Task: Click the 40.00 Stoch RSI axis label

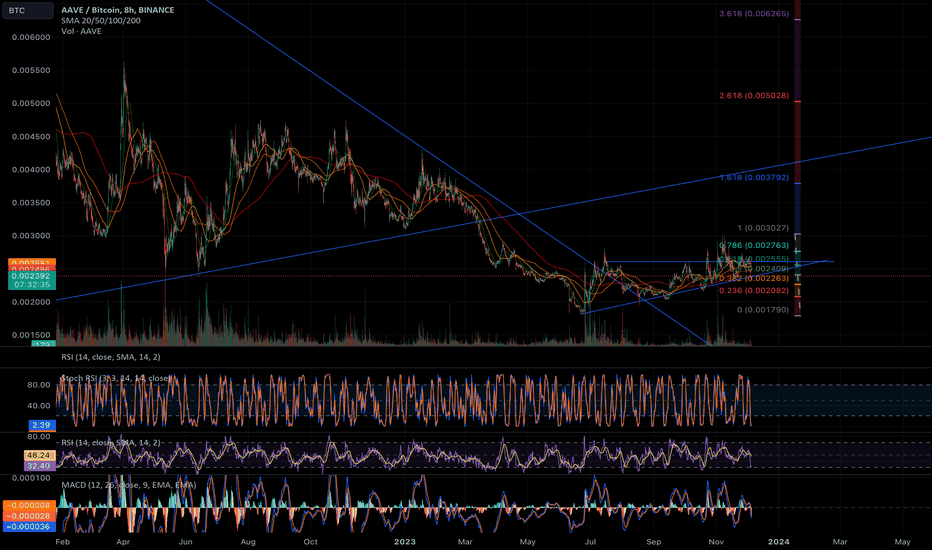Action: pos(39,406)
